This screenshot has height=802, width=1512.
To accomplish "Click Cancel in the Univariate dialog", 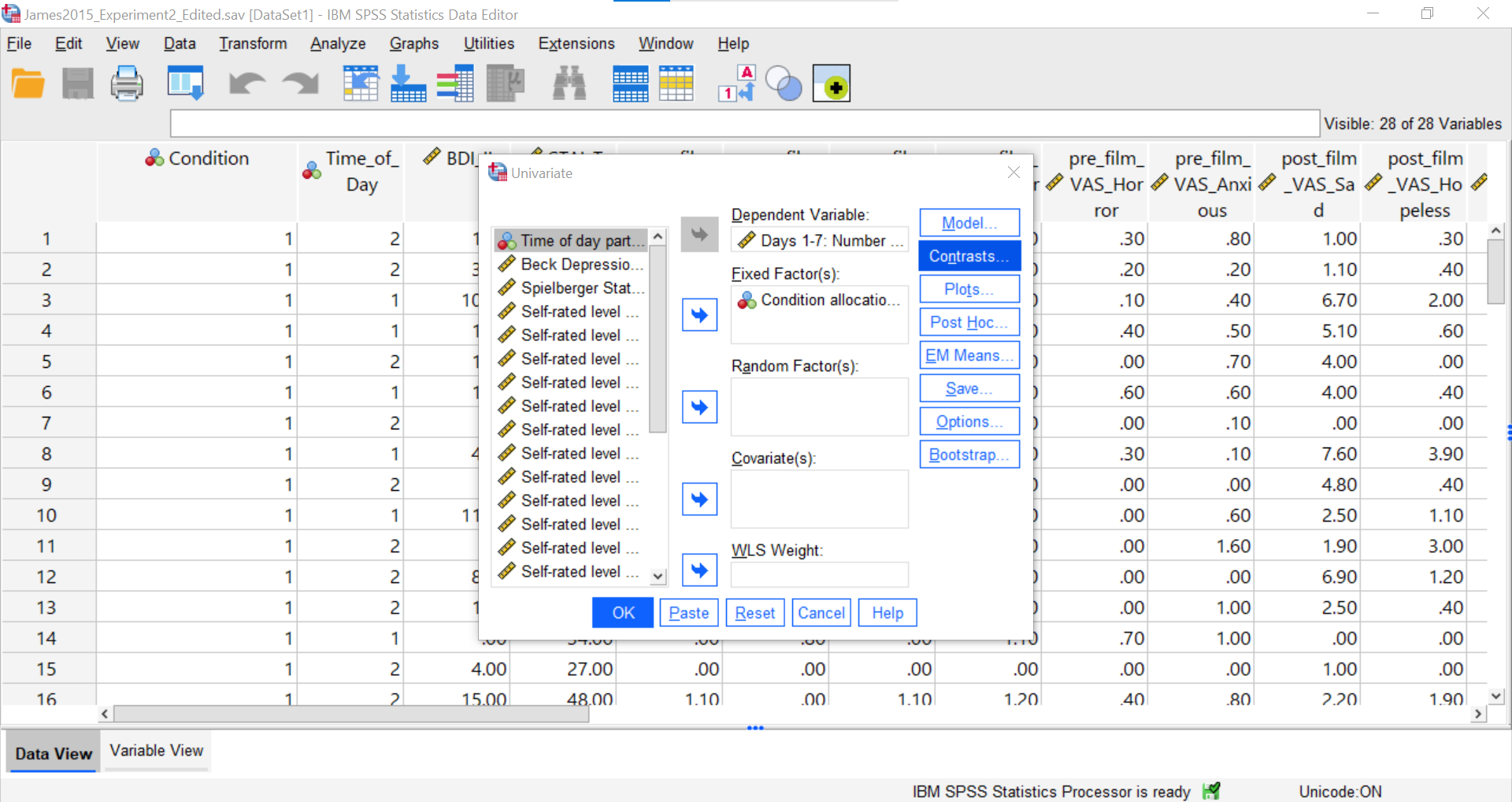I will click(821, 613).
